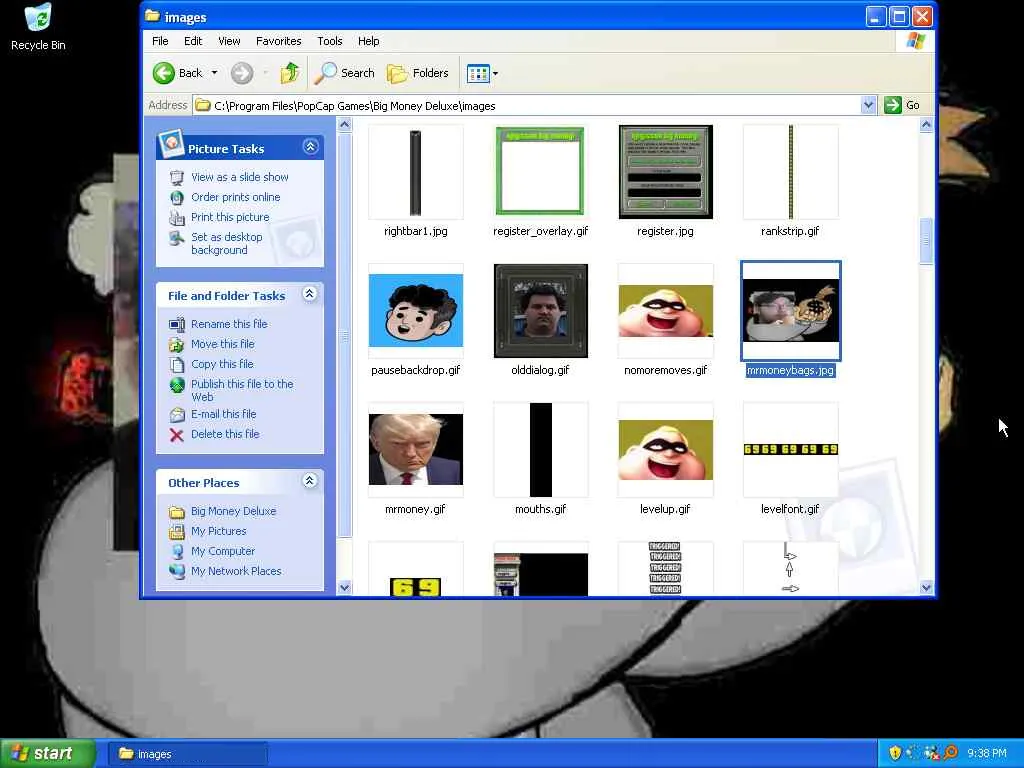Click the Start button

click(46, 754)
